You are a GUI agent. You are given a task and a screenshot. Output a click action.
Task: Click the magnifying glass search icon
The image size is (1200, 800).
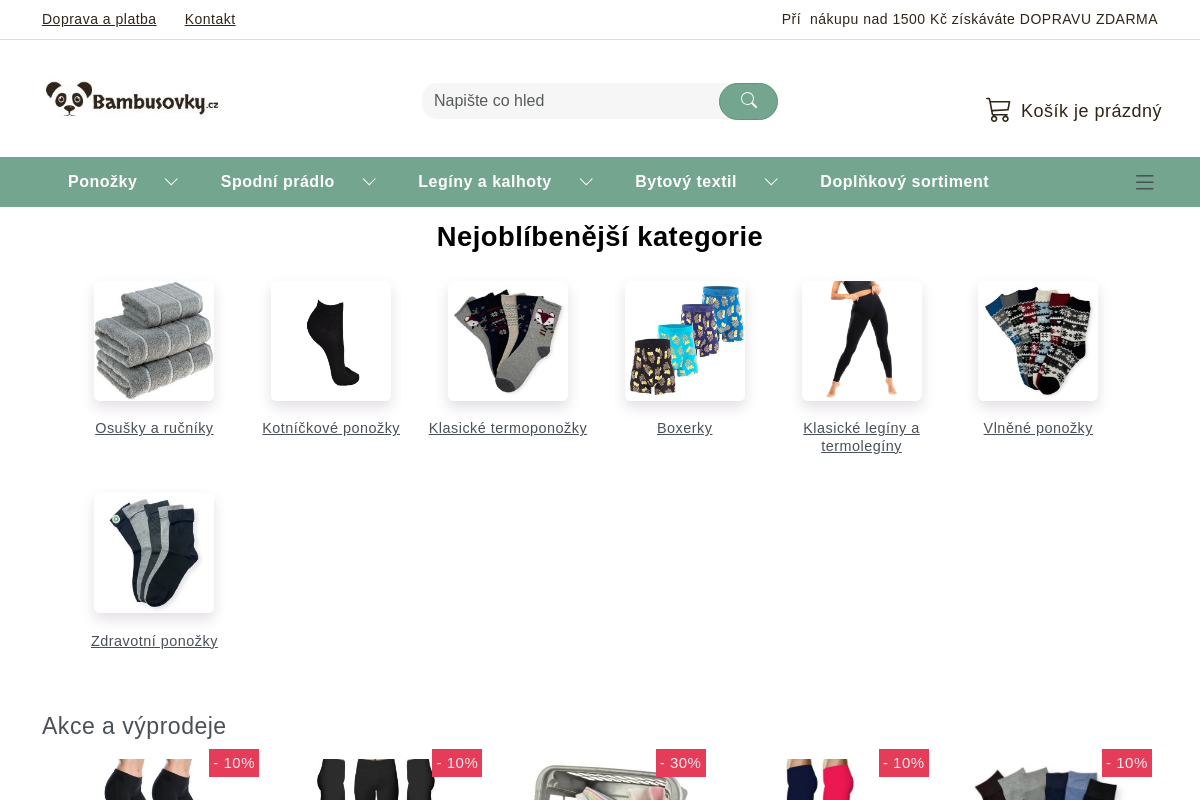tap(748, 101)
